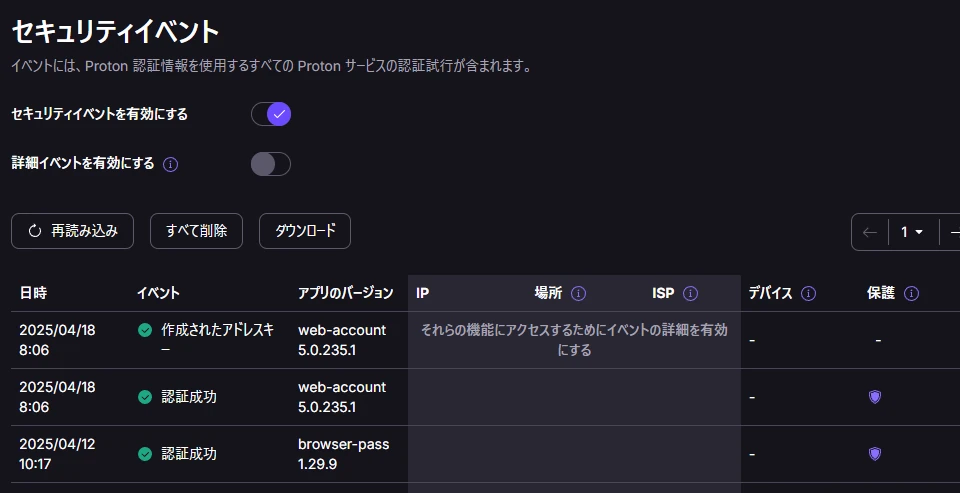Click the info icon next to ISP
The image size is (960, 493).
pos(691,293)
